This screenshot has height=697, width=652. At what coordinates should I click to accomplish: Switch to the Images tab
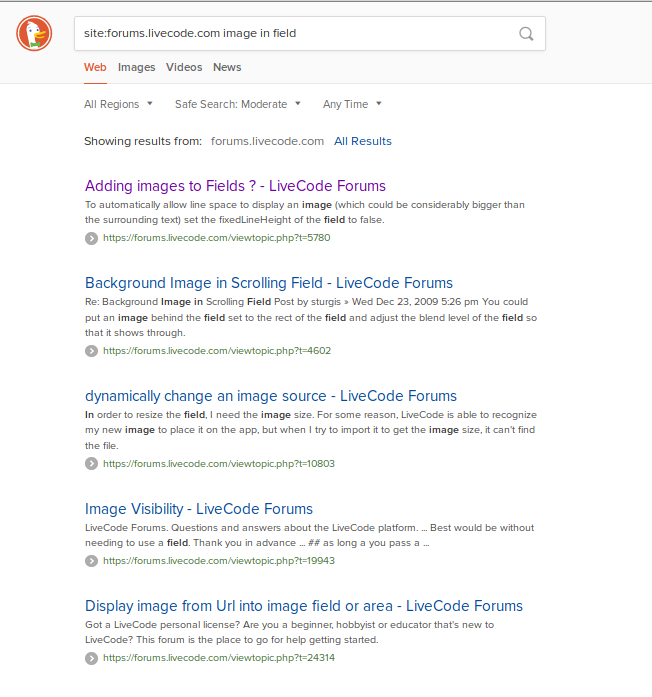pos(136,67)
